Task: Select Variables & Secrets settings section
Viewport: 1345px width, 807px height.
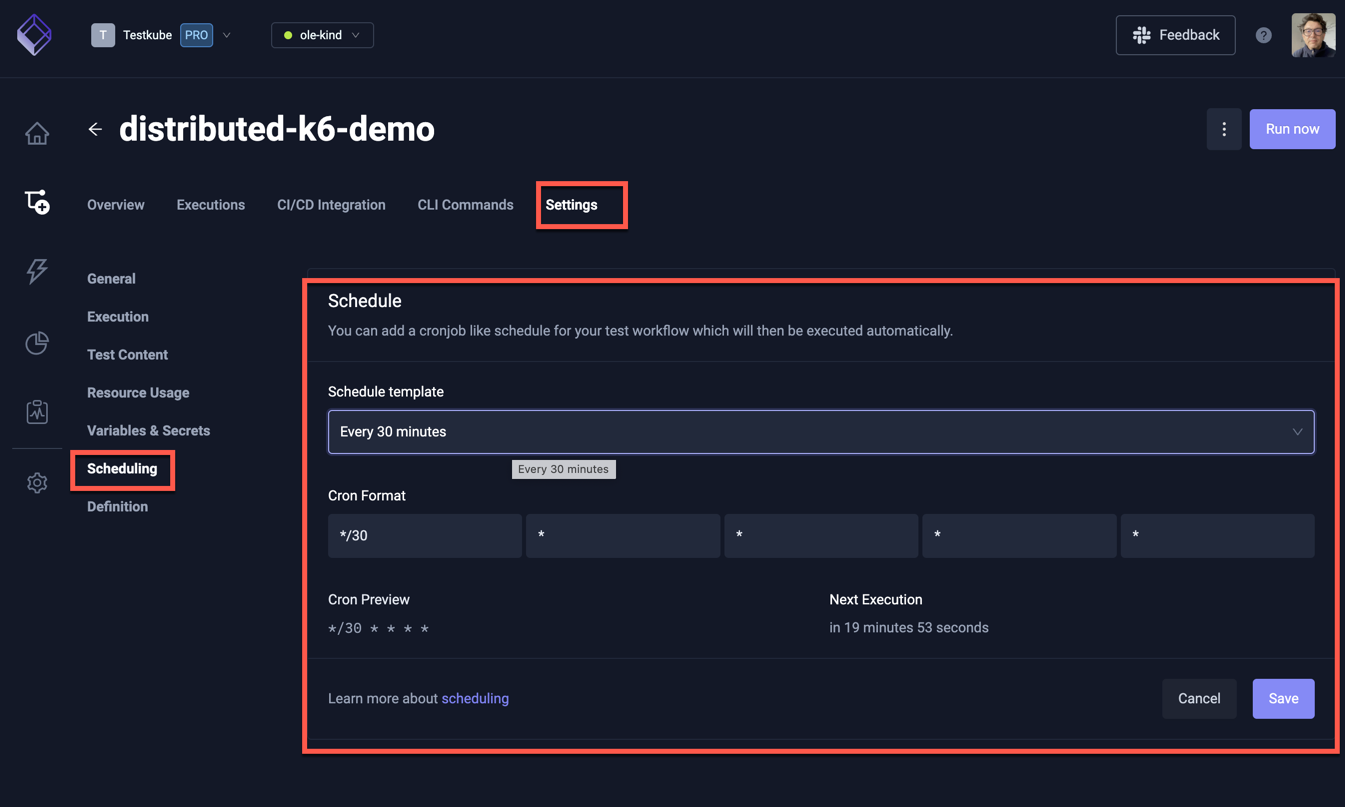Action: point(148,431)
